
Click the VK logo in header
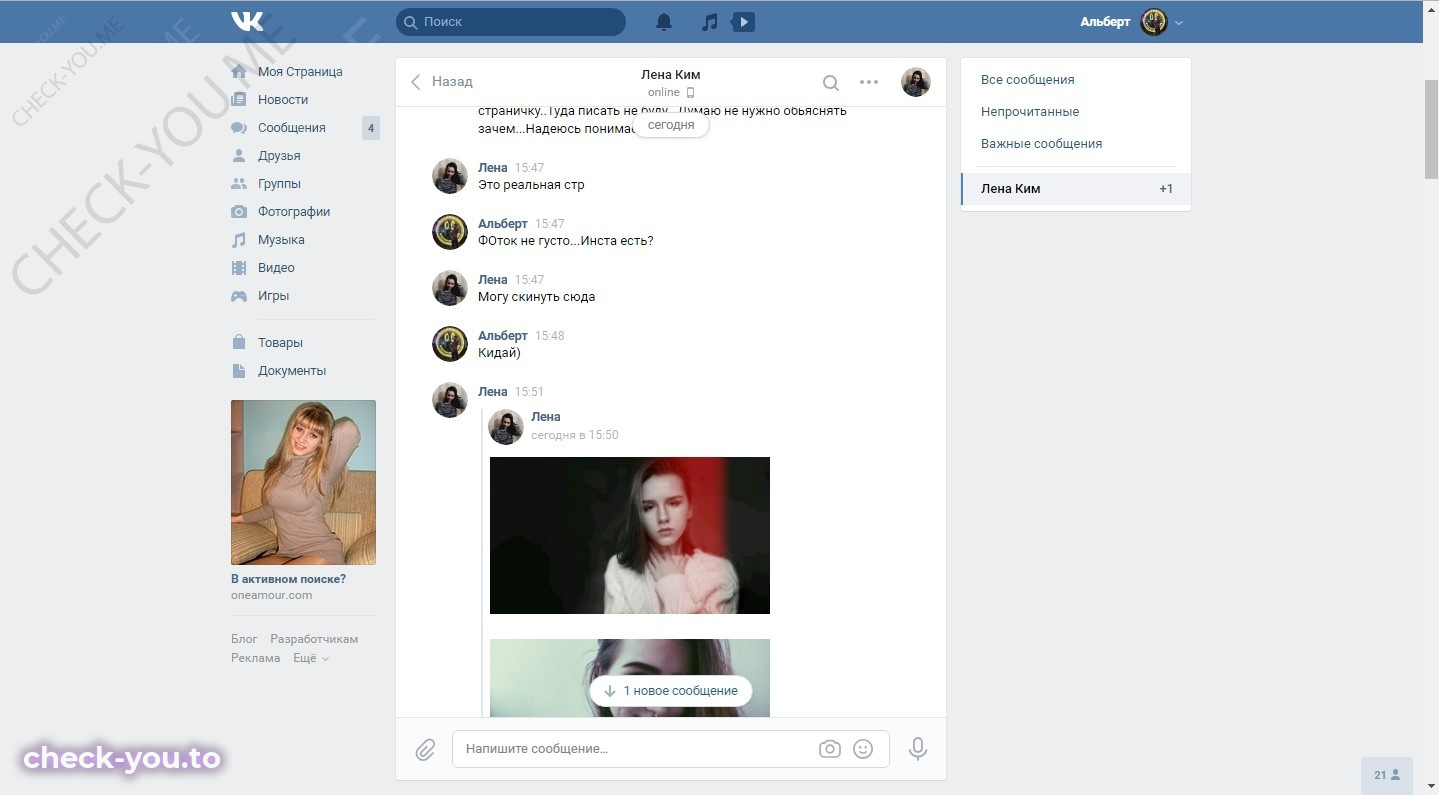(x=247, y=21)
